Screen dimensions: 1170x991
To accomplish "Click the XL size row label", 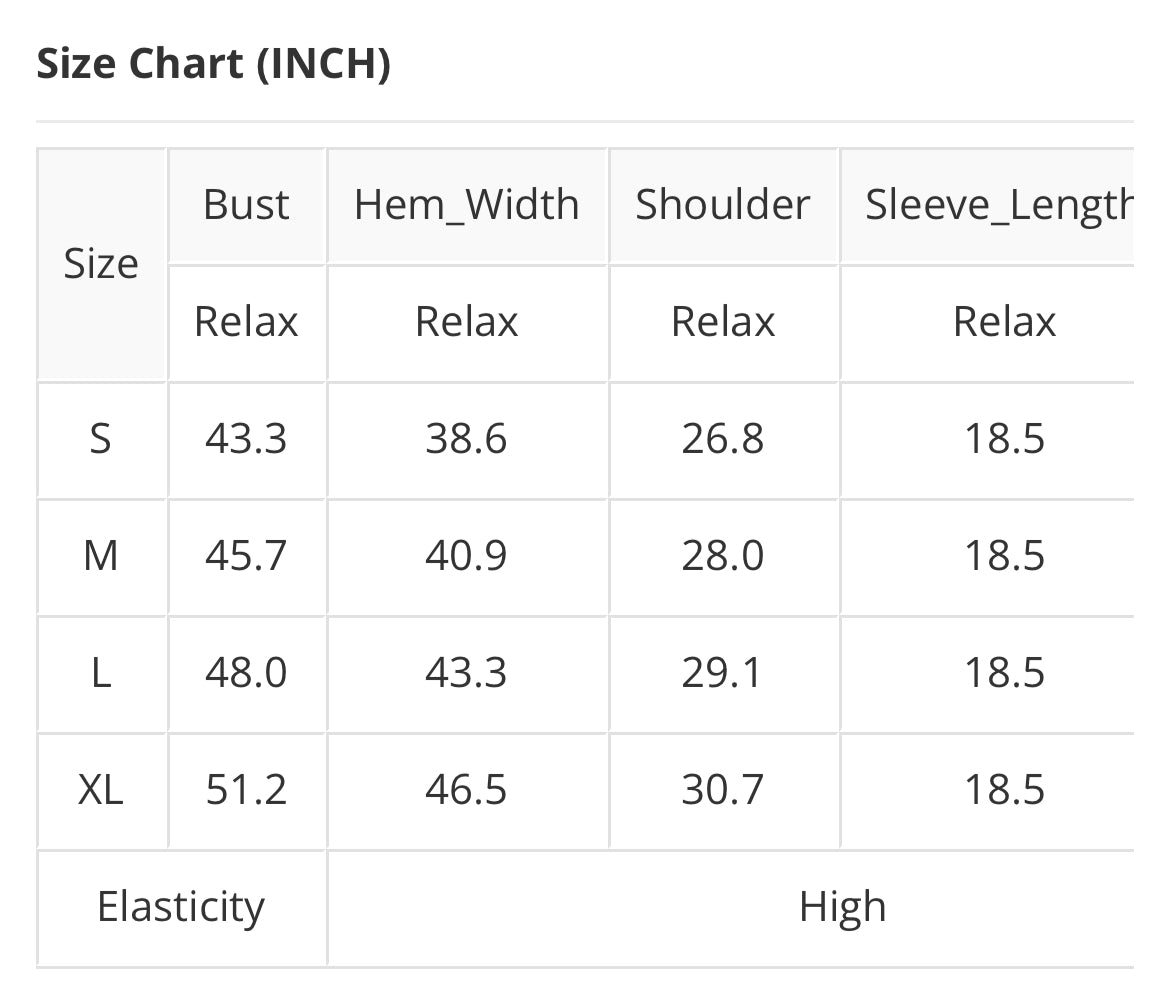I will coord(101,790).
